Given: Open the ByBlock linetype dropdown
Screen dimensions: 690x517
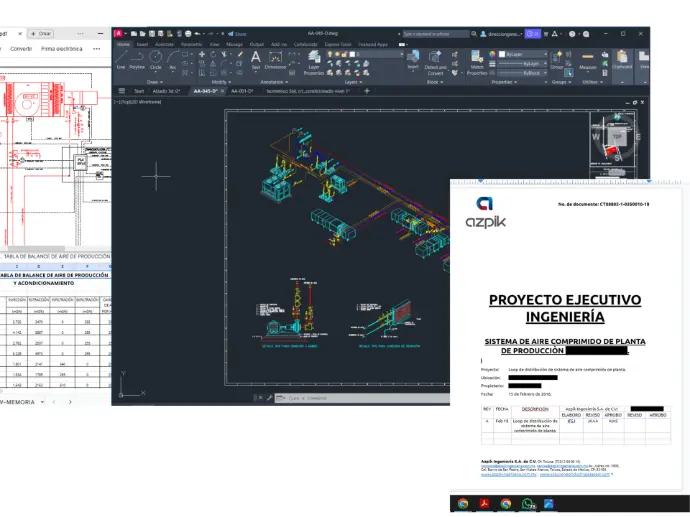Looking at the screenshot, I should pyautogui.click(x=524, y=73).
